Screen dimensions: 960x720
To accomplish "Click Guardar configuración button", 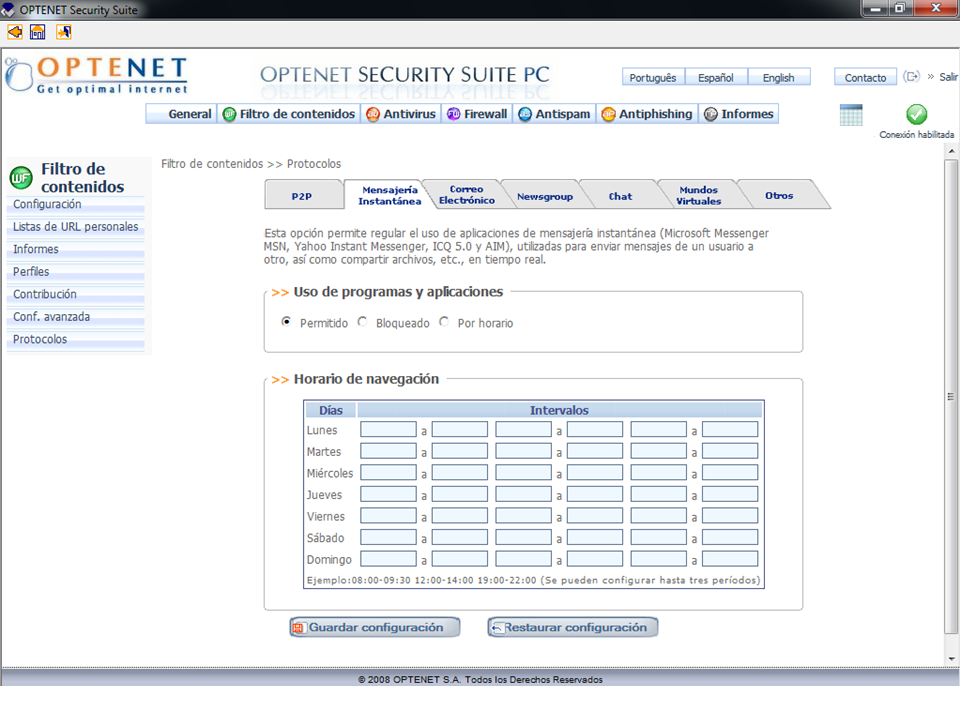I will (375, 628).
